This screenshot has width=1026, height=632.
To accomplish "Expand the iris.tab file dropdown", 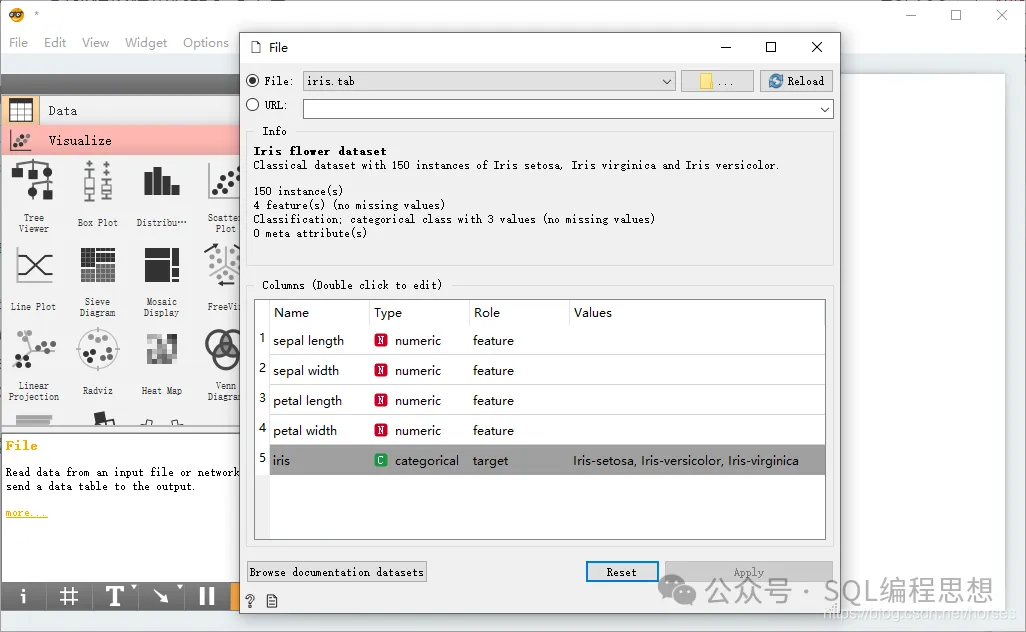I will click(666, 81).
